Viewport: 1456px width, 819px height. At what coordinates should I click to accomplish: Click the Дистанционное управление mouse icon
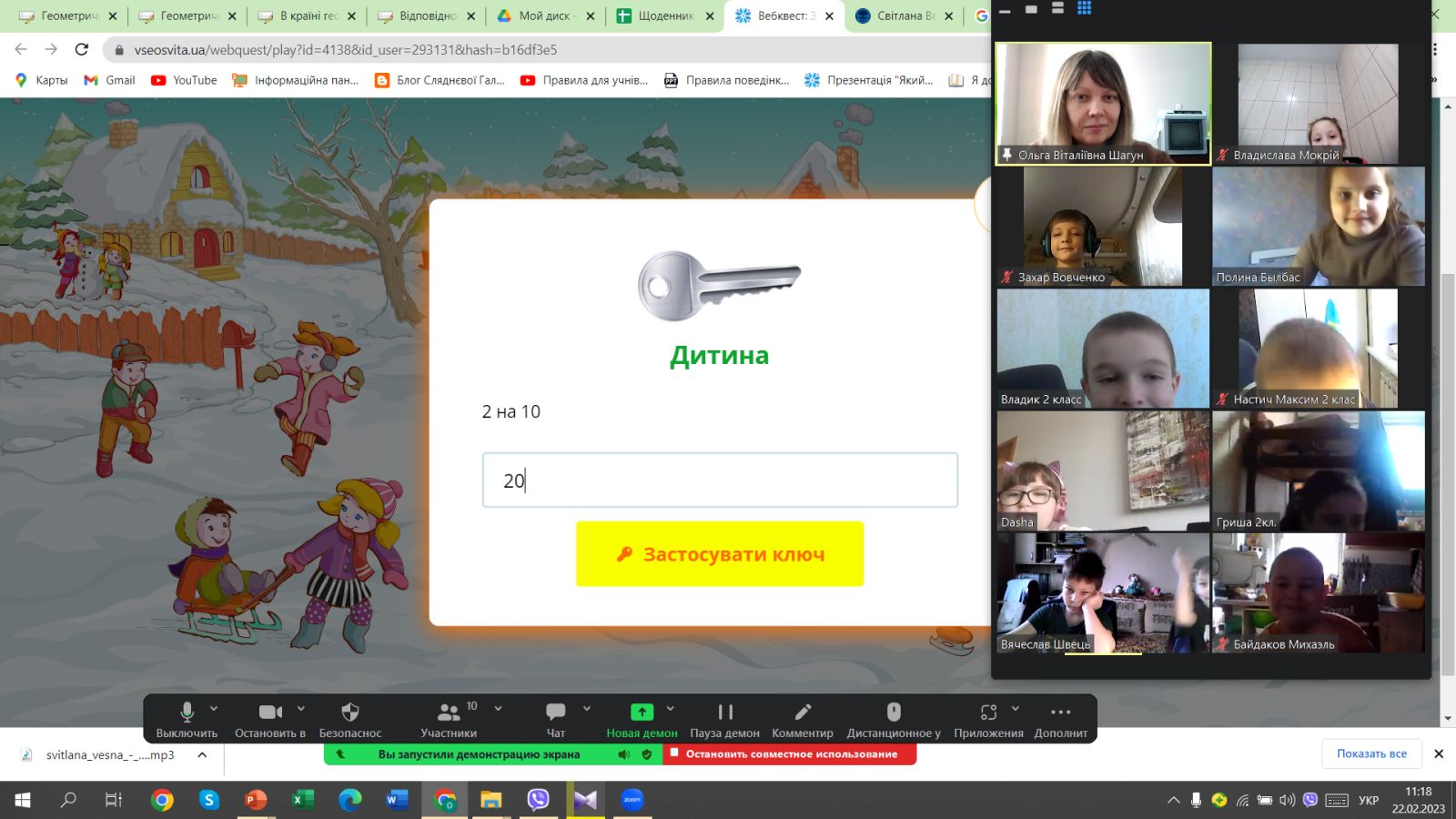click(894, 713)
